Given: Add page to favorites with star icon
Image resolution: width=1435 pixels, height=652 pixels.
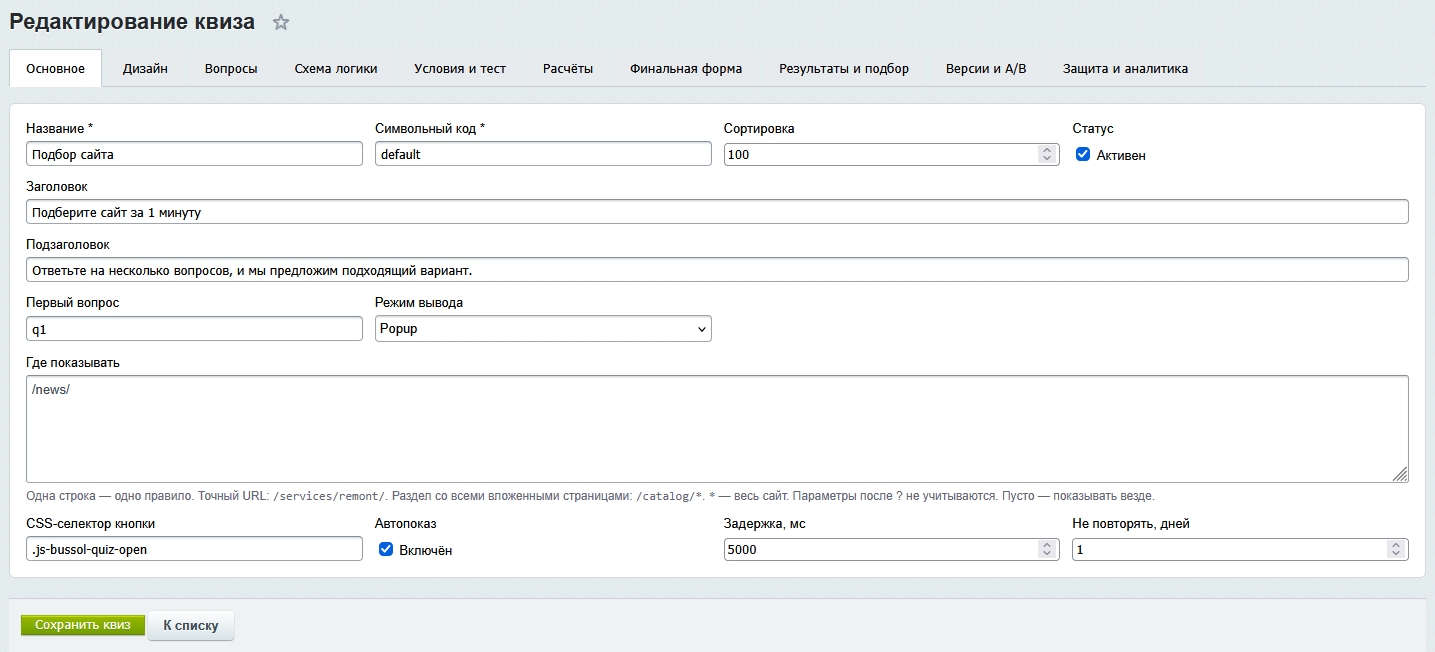Looking at the screenshot, I should point(281,23).
